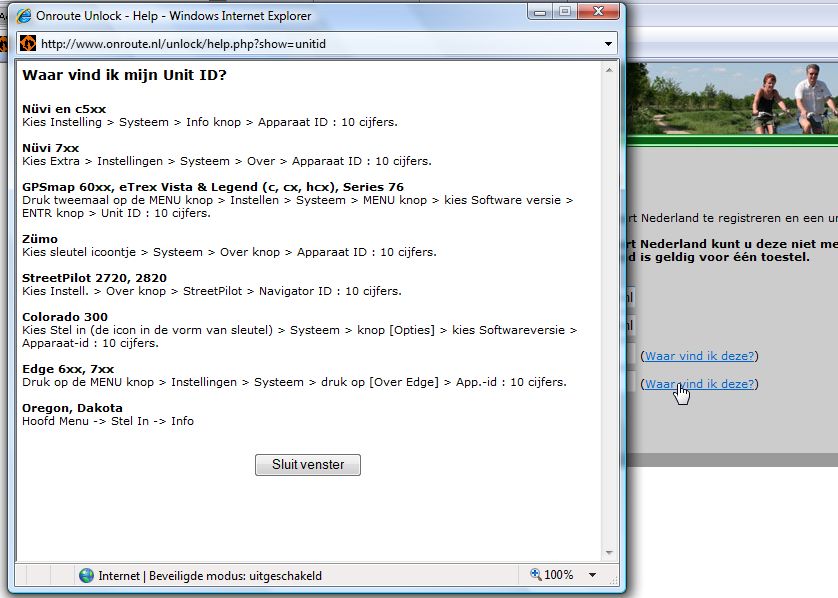Click the zoom magnifier icon in status bar
The width and height of the screenshot is (838, 598).
tap(535, 574)
